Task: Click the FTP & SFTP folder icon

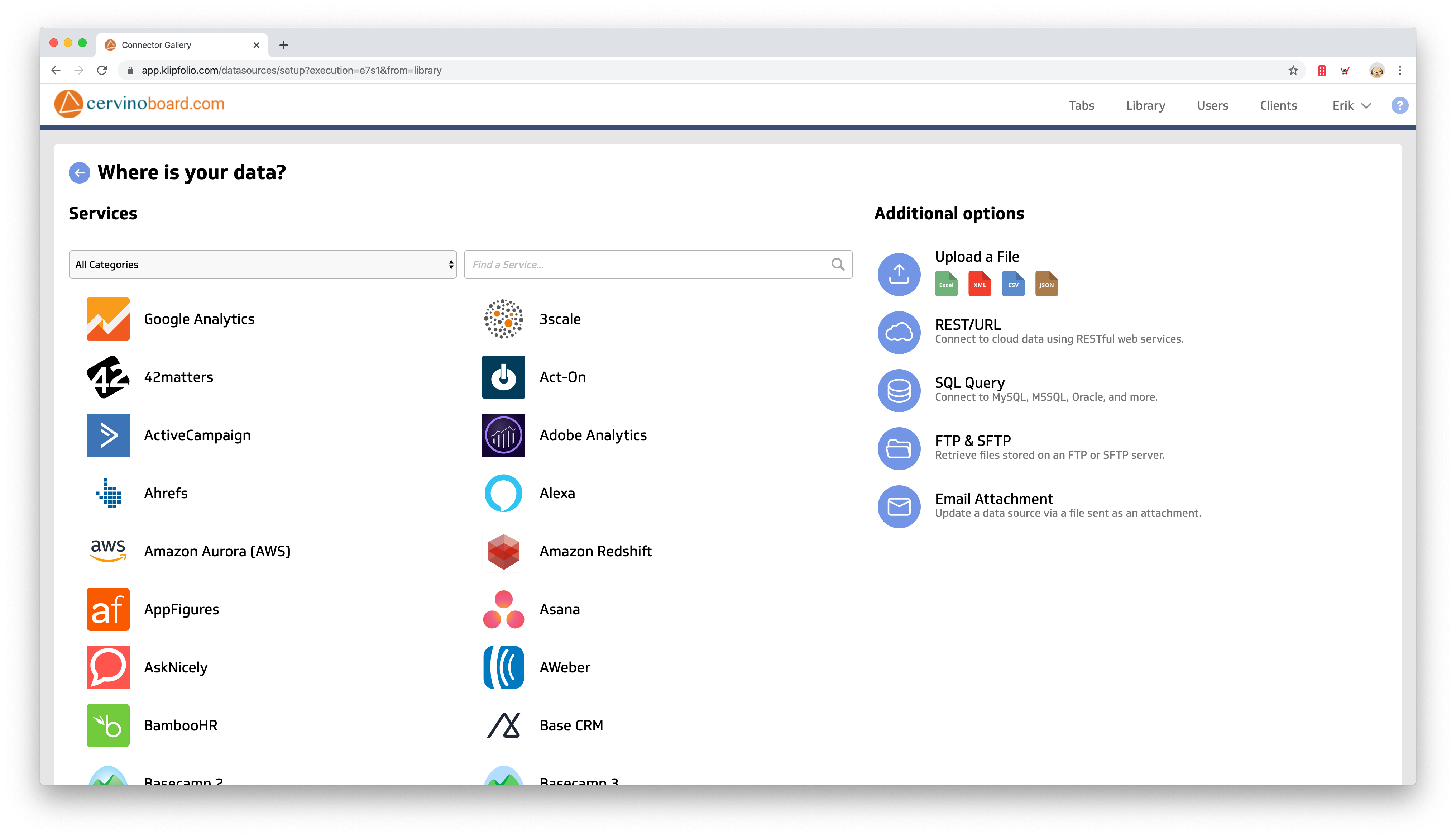Action: (899, 448)
